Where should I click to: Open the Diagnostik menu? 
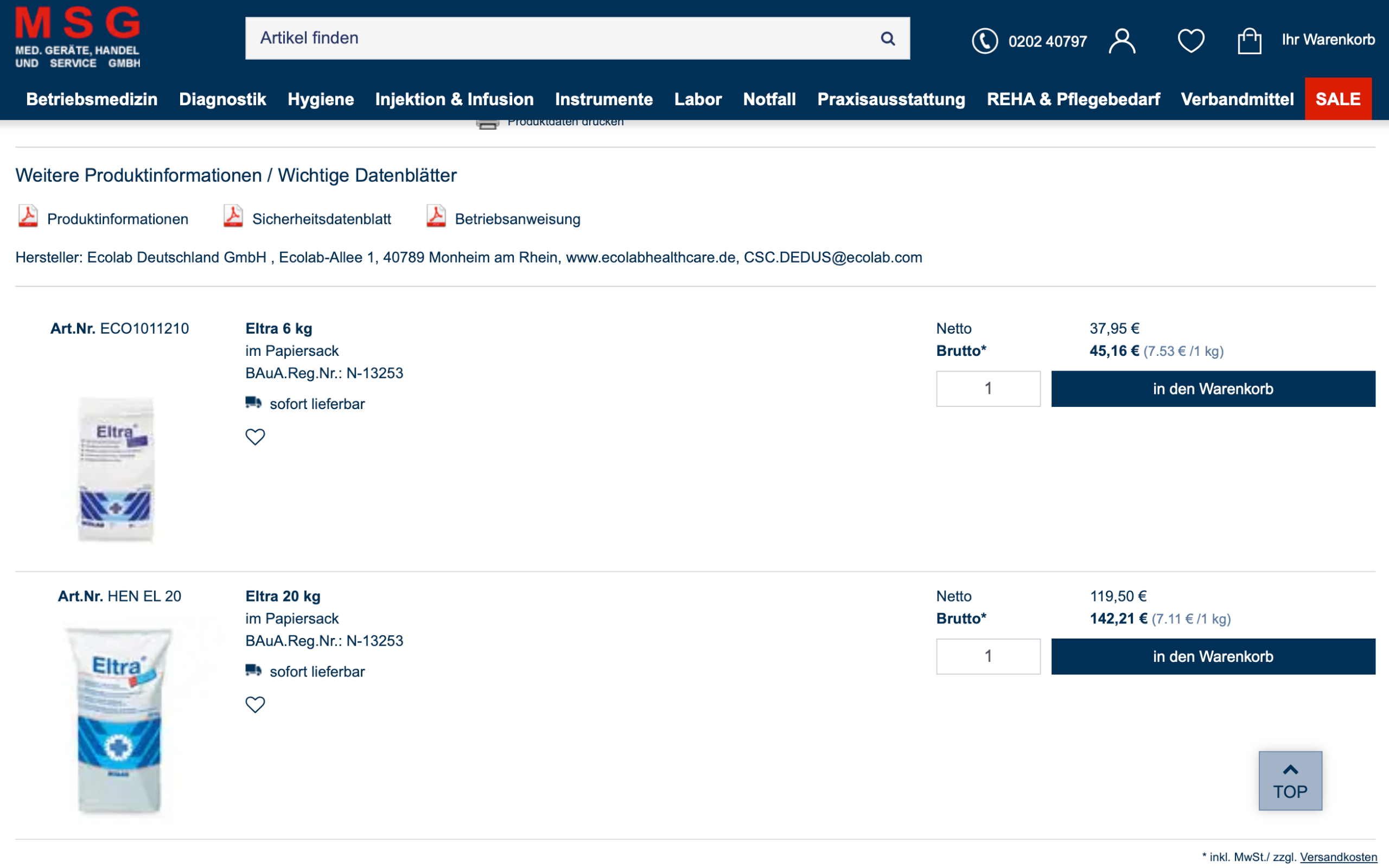coord(222,99)
